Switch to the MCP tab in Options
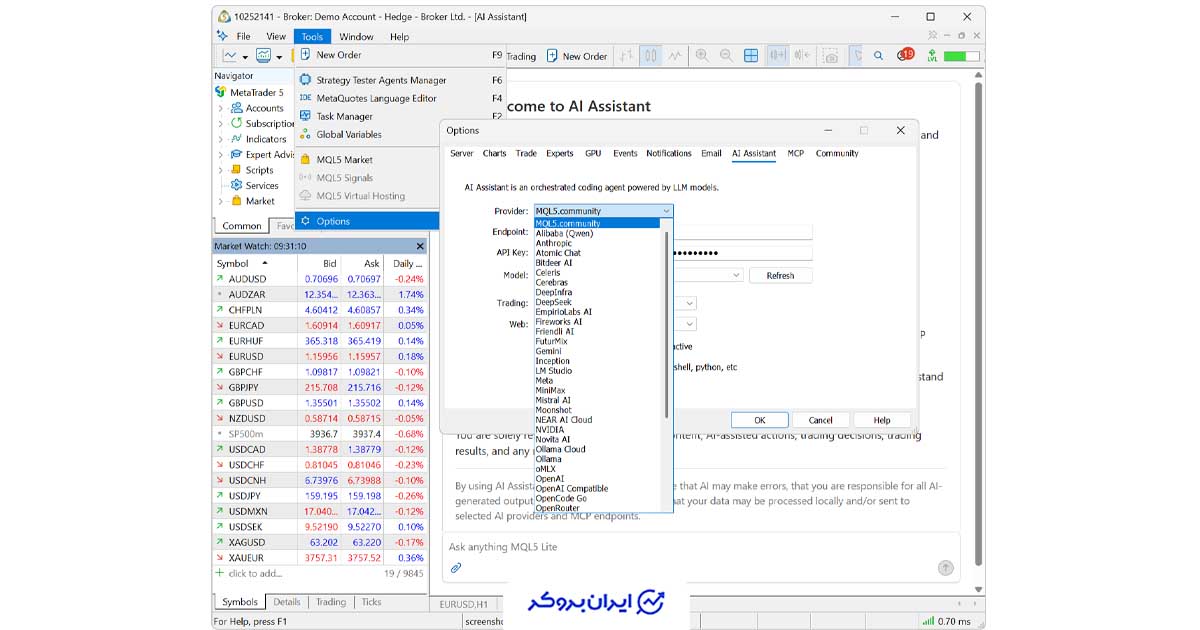This screenshot has height=630, width=1200. [795, 153]
